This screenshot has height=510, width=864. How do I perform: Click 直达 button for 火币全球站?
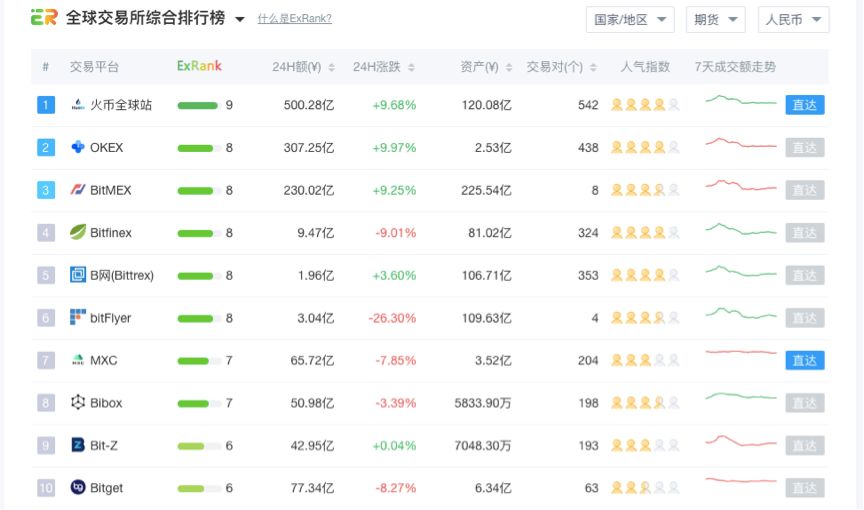(804, 105)
